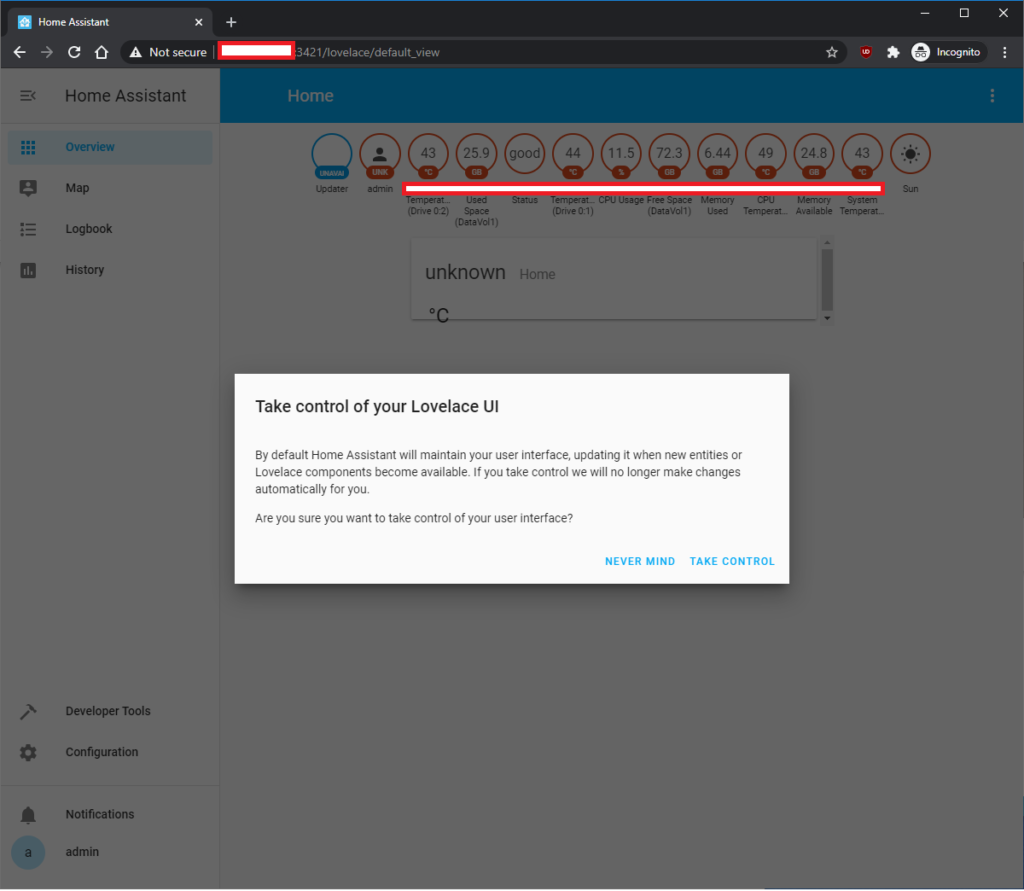Open the CPU Usage badge showing 11.5
Screen dimensions: 1024x891
pyautogui.click(x=621, y=155)
